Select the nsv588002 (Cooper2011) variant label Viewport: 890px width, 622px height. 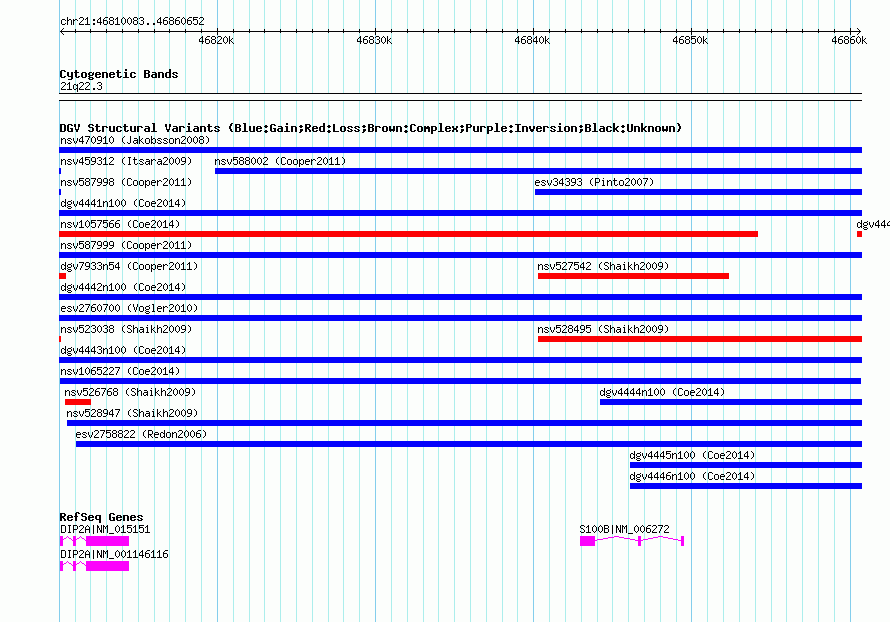tap(280, 161)
